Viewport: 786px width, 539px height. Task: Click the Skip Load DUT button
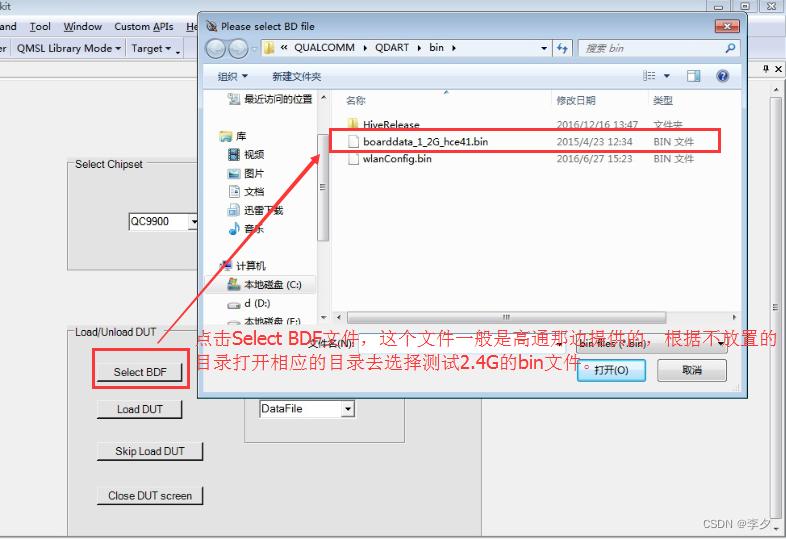tap(150, 451)
